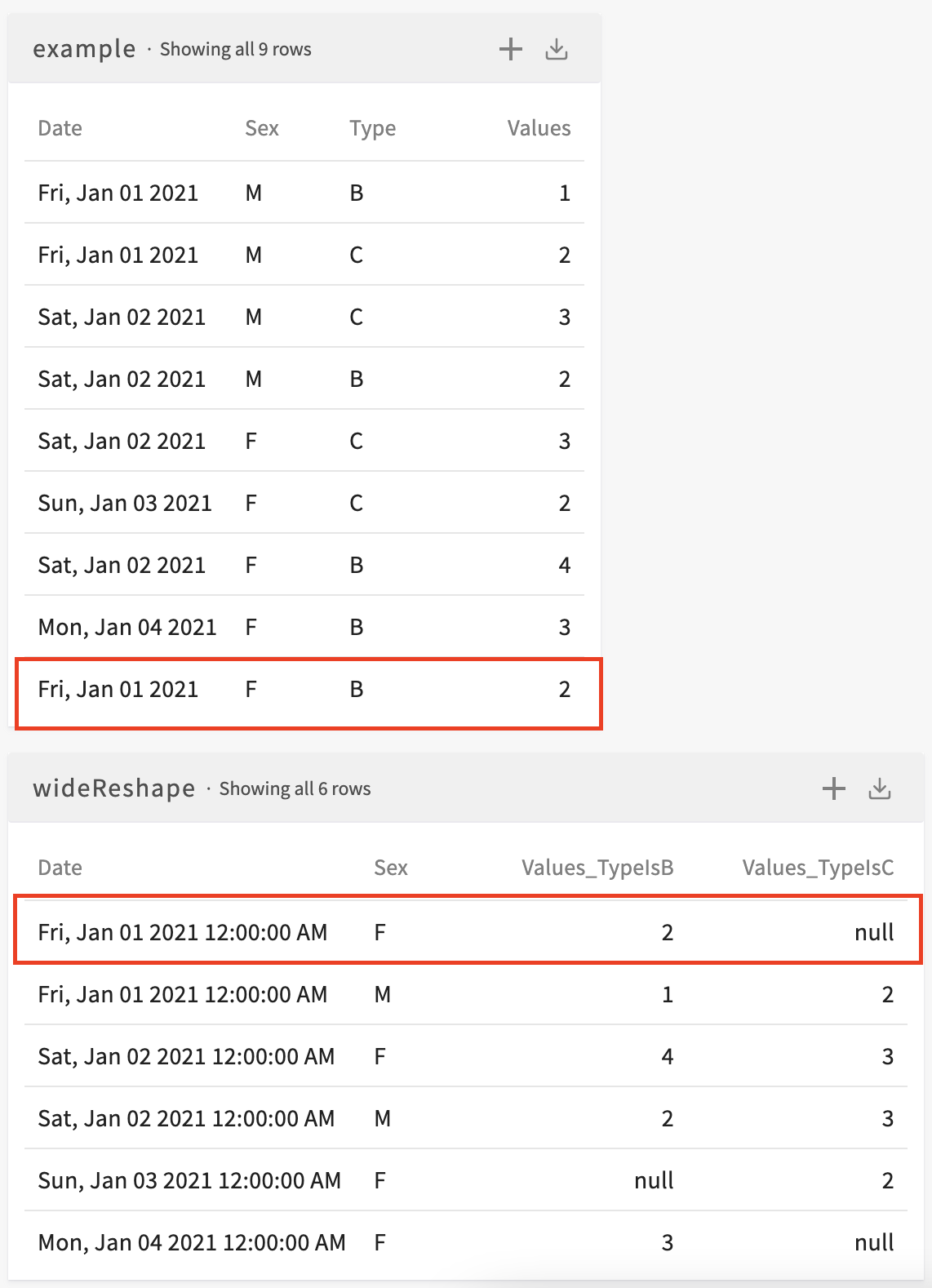Click value 4 in the Values_TypeIsB column
This screenshot has width=932, height=1288.
[x=668, y=1057]
